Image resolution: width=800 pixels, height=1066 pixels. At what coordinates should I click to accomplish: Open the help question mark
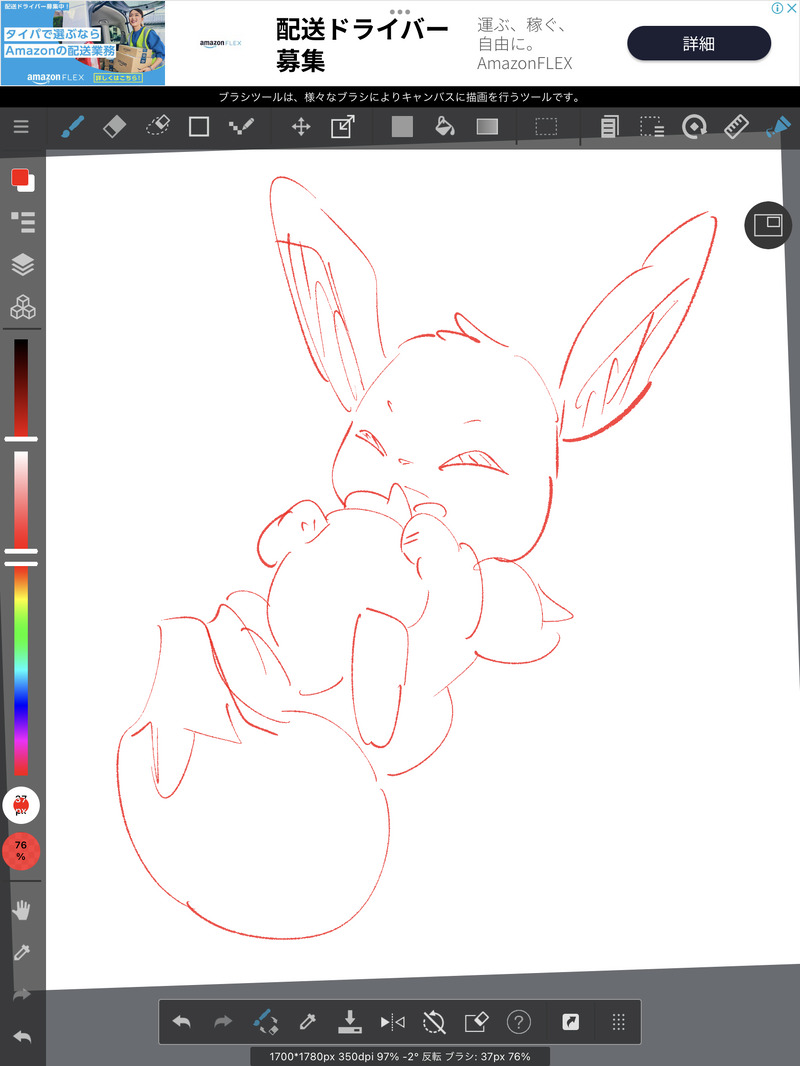pyautogui.click(x=519, y=1021)
